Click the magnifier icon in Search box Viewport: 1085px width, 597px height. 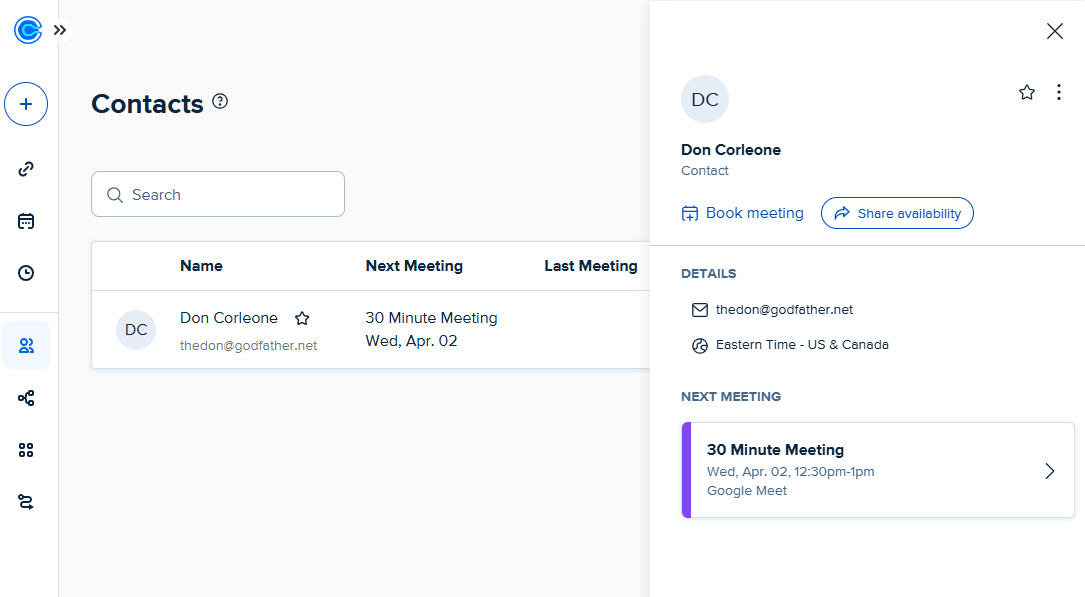point(115,195)
